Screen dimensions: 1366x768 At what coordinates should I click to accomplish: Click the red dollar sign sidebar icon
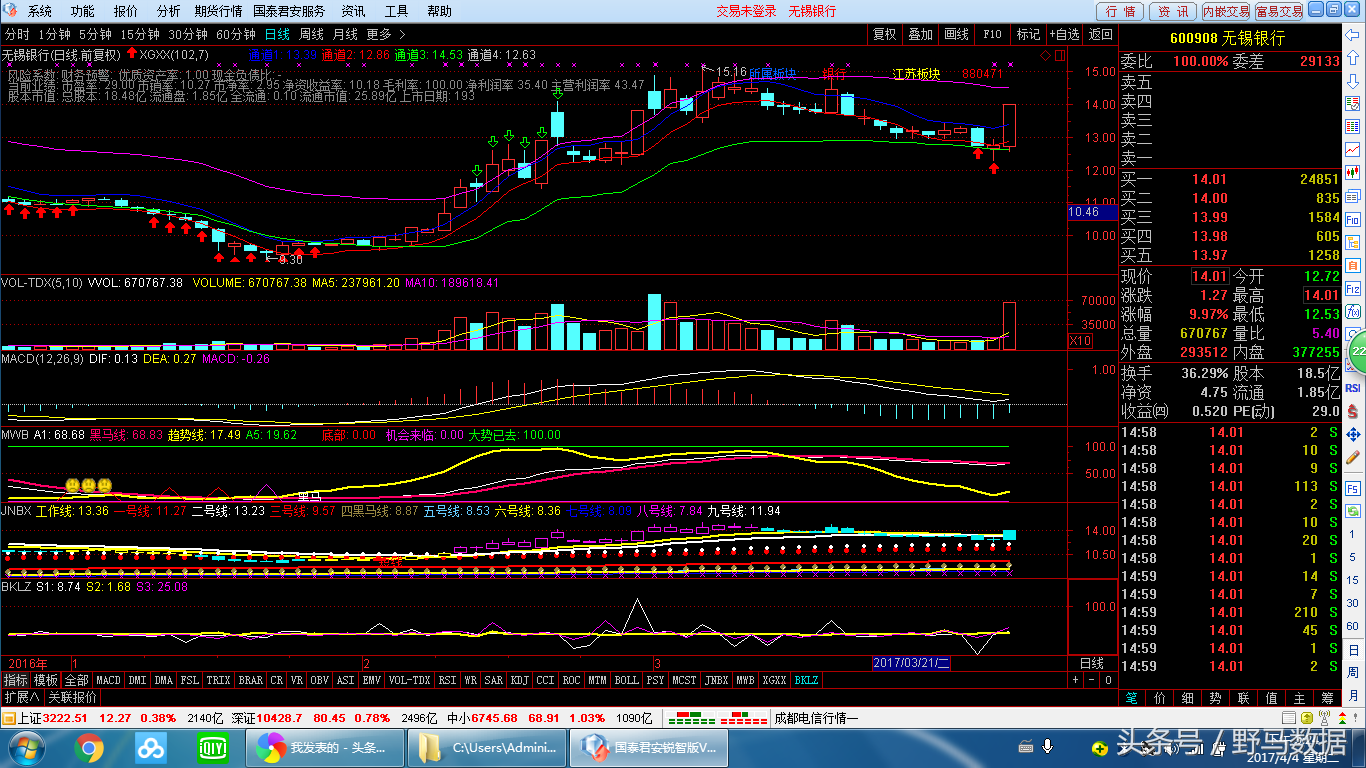pos(1353,410)
